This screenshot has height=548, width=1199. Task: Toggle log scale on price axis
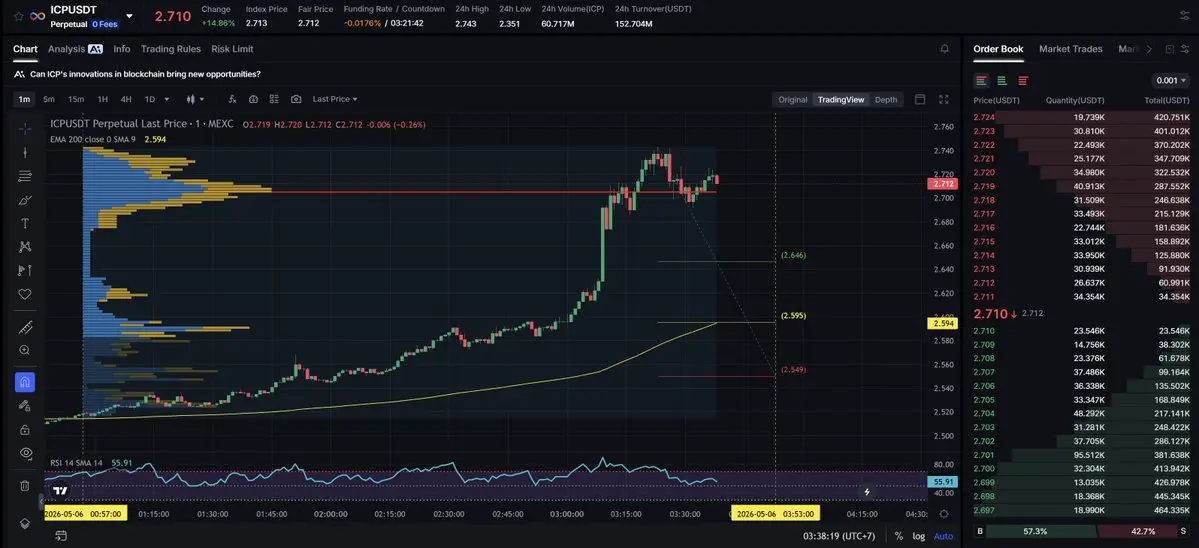pos(918,537)
